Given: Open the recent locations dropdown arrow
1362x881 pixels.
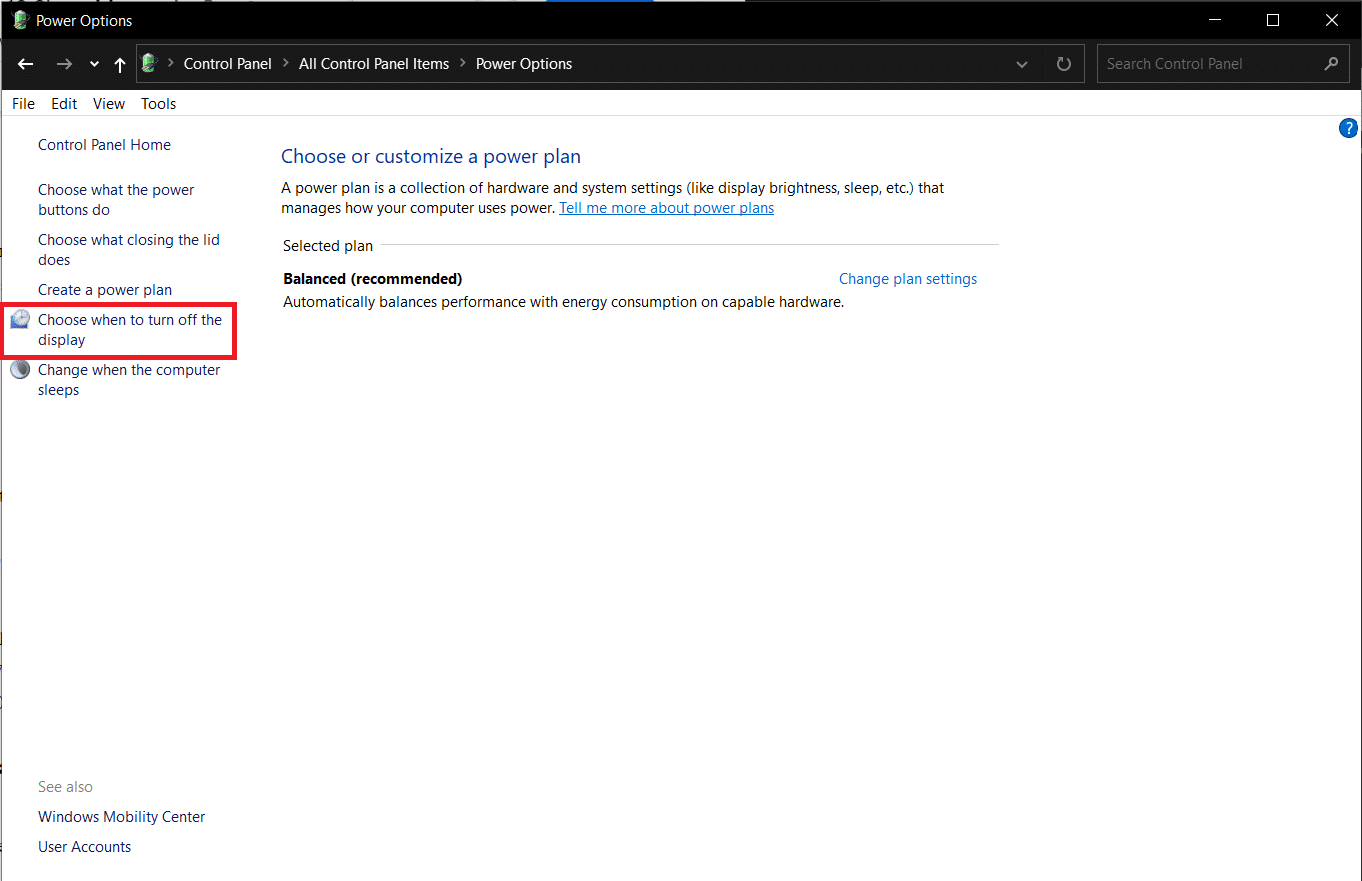Looking at the screenshot, I should click(94, 64).
